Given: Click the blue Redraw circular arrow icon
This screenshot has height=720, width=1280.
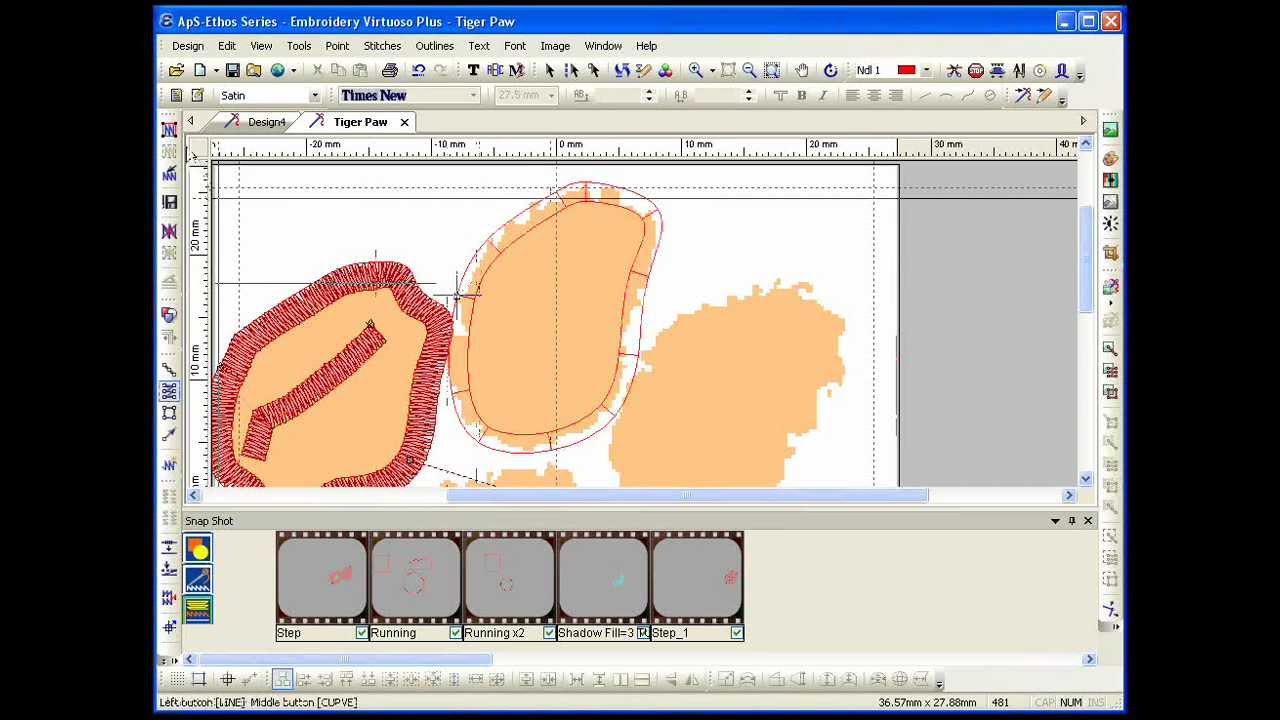Looking at the screenshot, I should pyautogui.click(x=830, y=70).
